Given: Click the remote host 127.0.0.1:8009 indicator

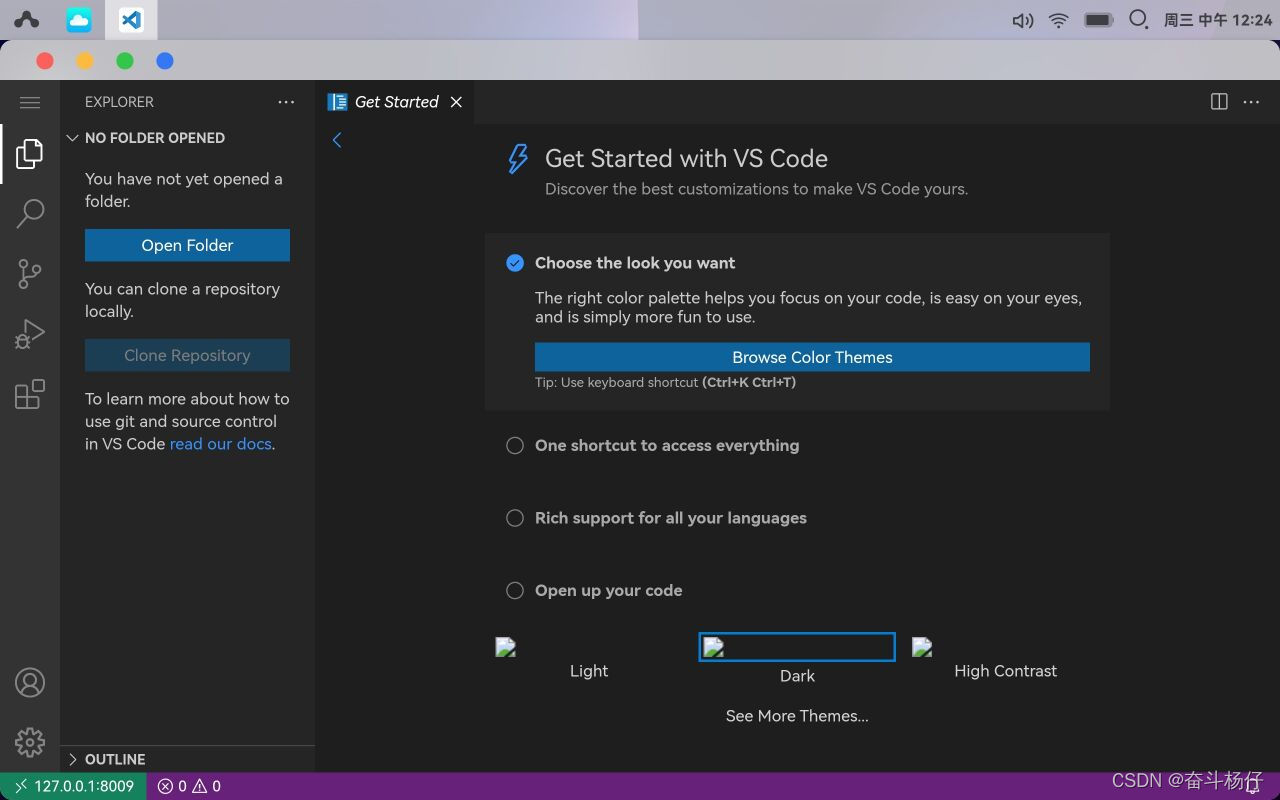Looking at the screenshot, I should pyautogui.click(x=74, y=786).
